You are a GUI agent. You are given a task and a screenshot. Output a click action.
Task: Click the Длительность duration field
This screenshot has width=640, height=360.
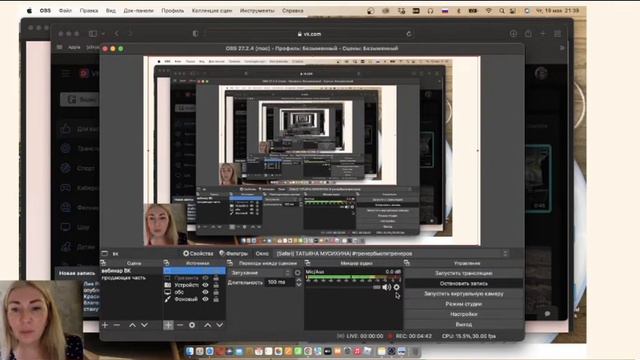click(279, 282)
